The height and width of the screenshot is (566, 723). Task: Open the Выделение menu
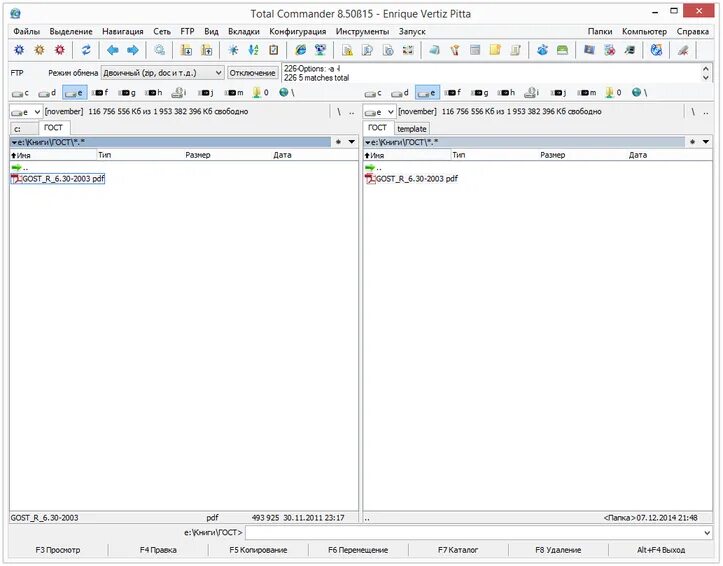pyautogui.click(x=71, y=31)
